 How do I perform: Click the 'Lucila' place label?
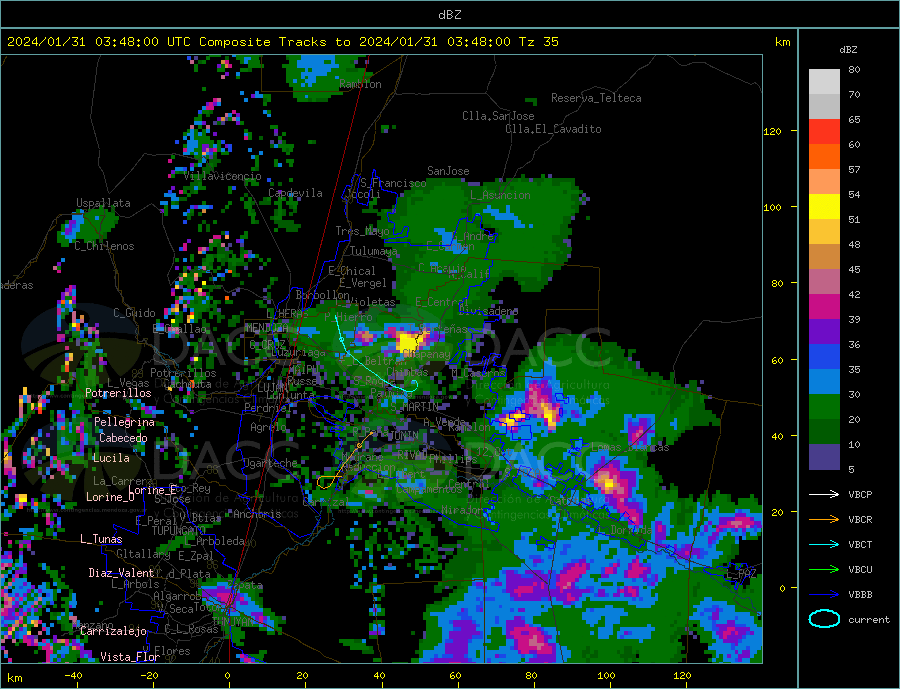coord(111,458)
